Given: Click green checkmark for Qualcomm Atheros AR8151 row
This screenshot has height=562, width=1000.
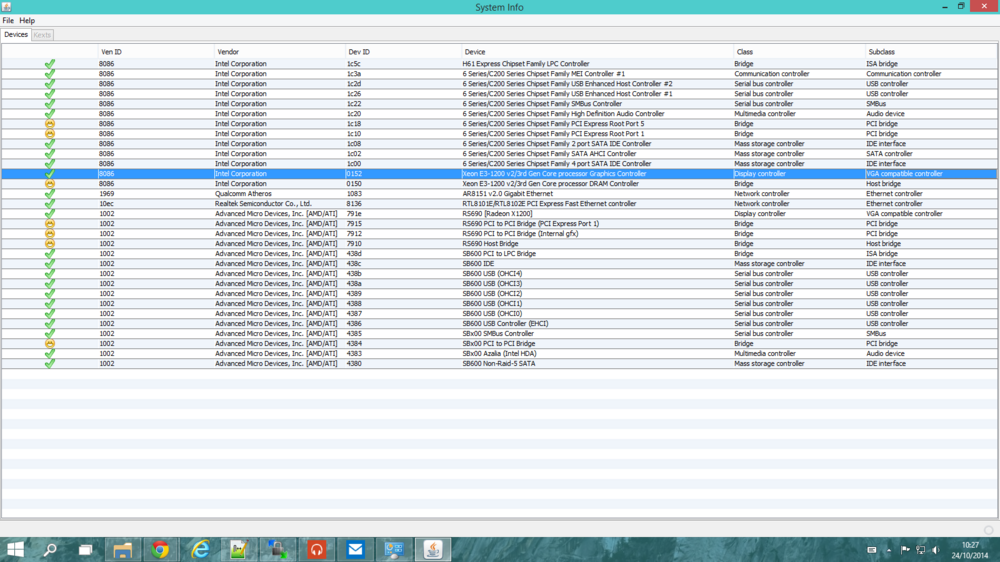Looking at the screenshot, I should (x=50, y=194).
